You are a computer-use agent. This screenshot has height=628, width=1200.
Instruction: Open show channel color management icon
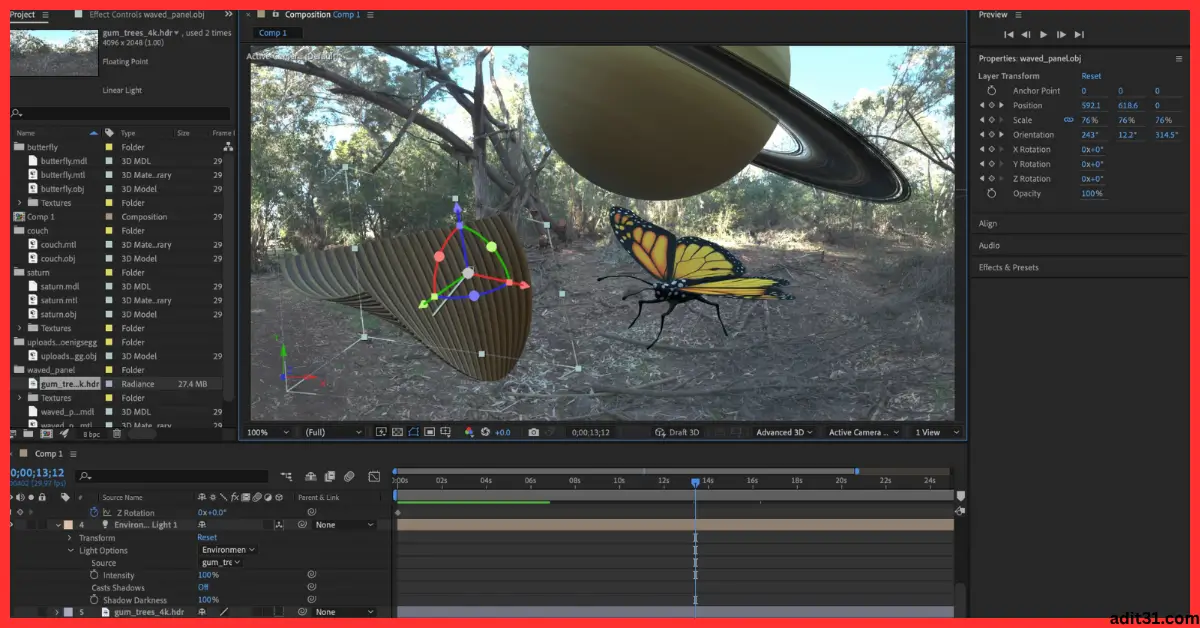468,432
